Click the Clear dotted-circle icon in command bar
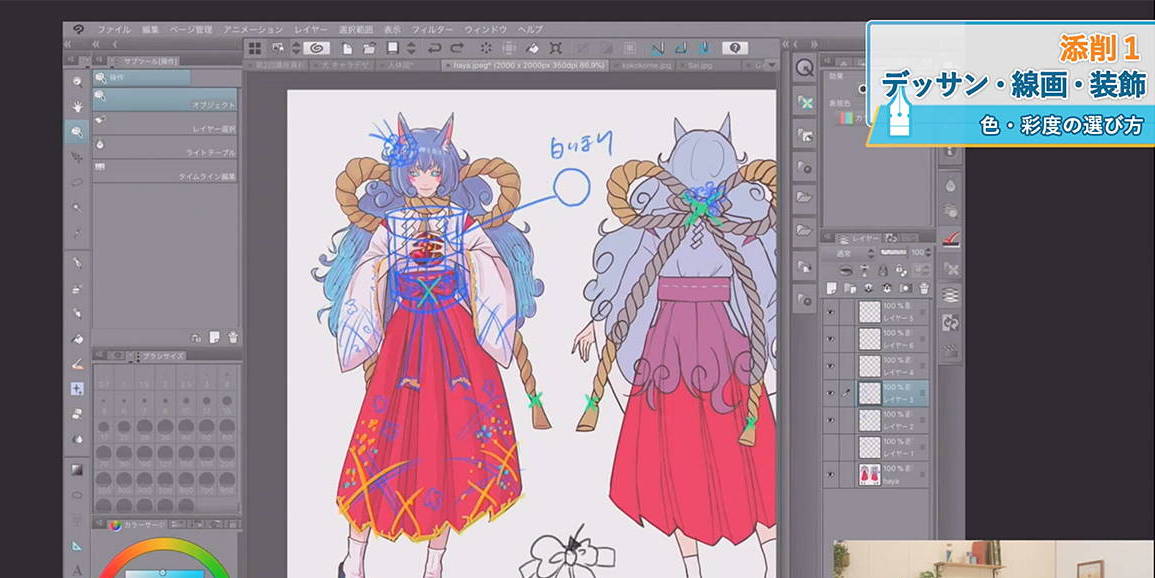The width and height of the screenshot is (1155, 578). point(486,49)
